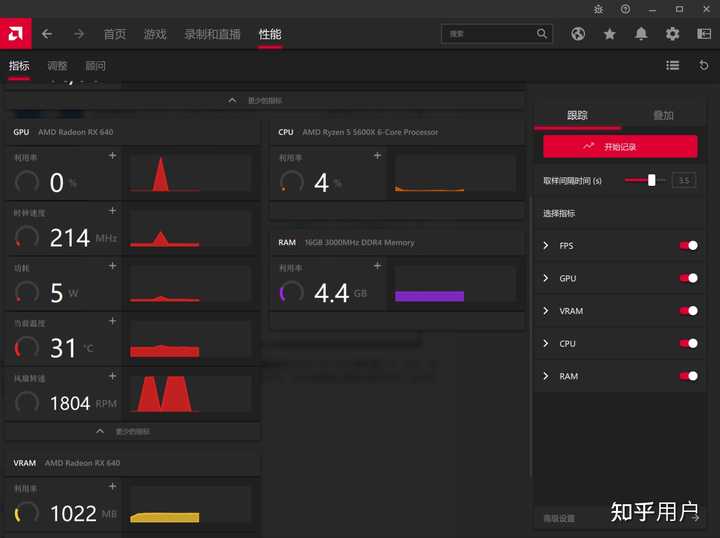Click the GPU utilization graph

coord(191,173)
